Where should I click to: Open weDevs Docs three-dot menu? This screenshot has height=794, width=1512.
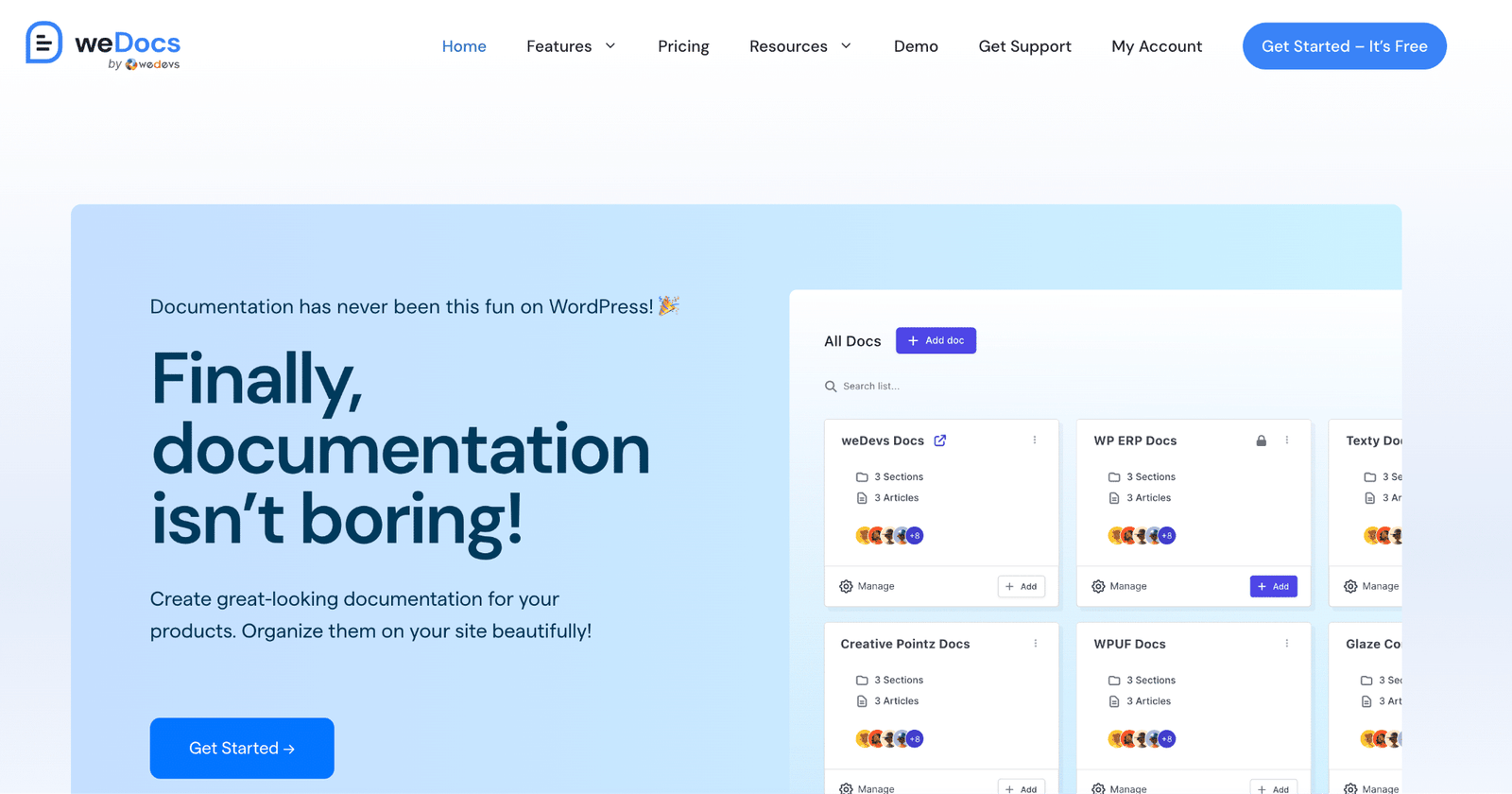1035,440
